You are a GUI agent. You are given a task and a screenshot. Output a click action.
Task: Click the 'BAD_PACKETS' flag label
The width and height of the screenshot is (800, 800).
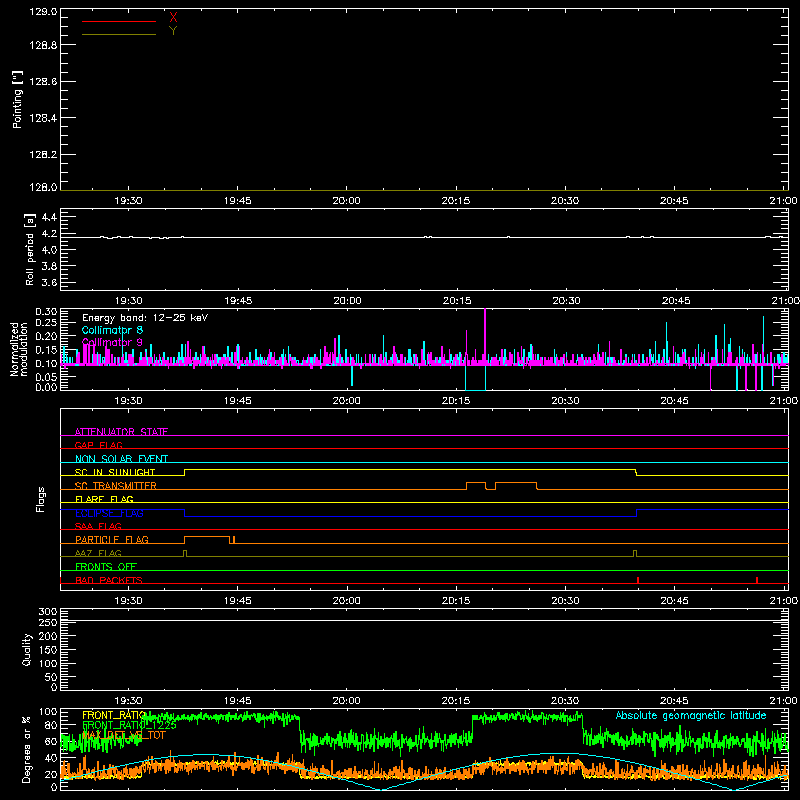(x=109, y=580)
